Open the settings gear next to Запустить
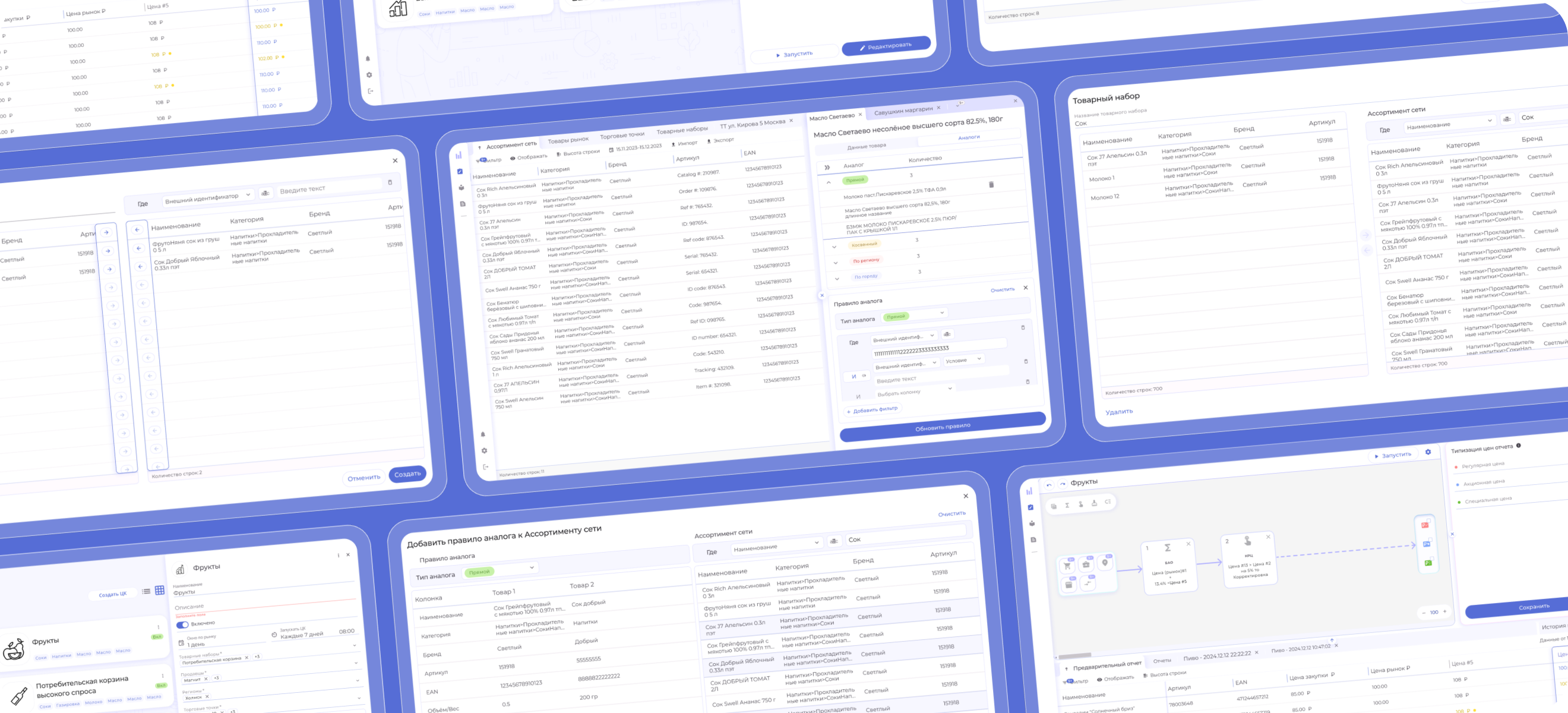The width and height of the screenshot is (1568, 713). point(1428,452)
